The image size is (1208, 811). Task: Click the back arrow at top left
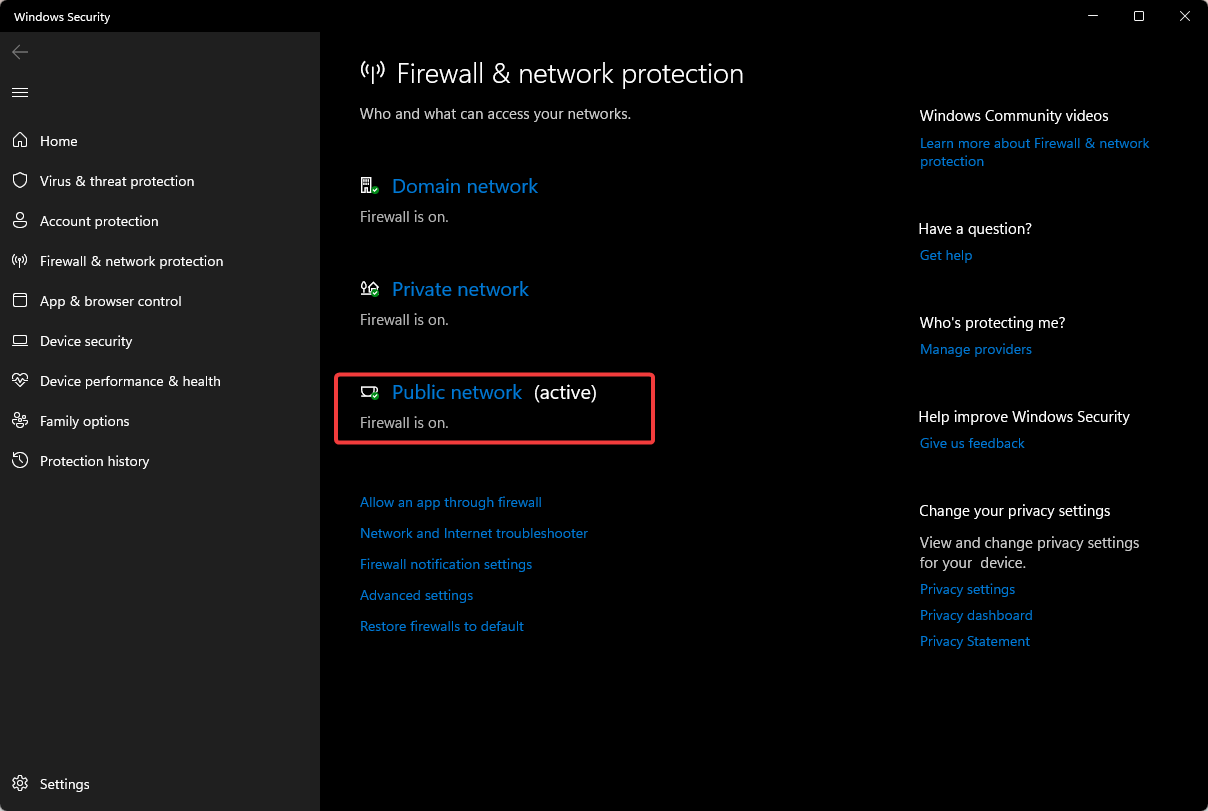click(20, 52)
